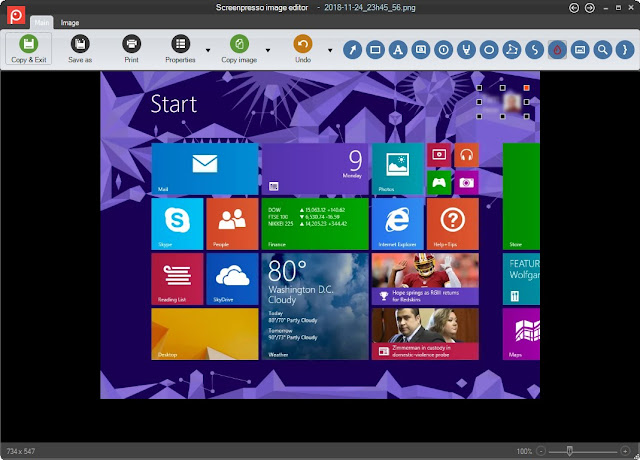Click the Print icon
The height and width of the screenshot is (460, 640).
click(x=131, y=44)
